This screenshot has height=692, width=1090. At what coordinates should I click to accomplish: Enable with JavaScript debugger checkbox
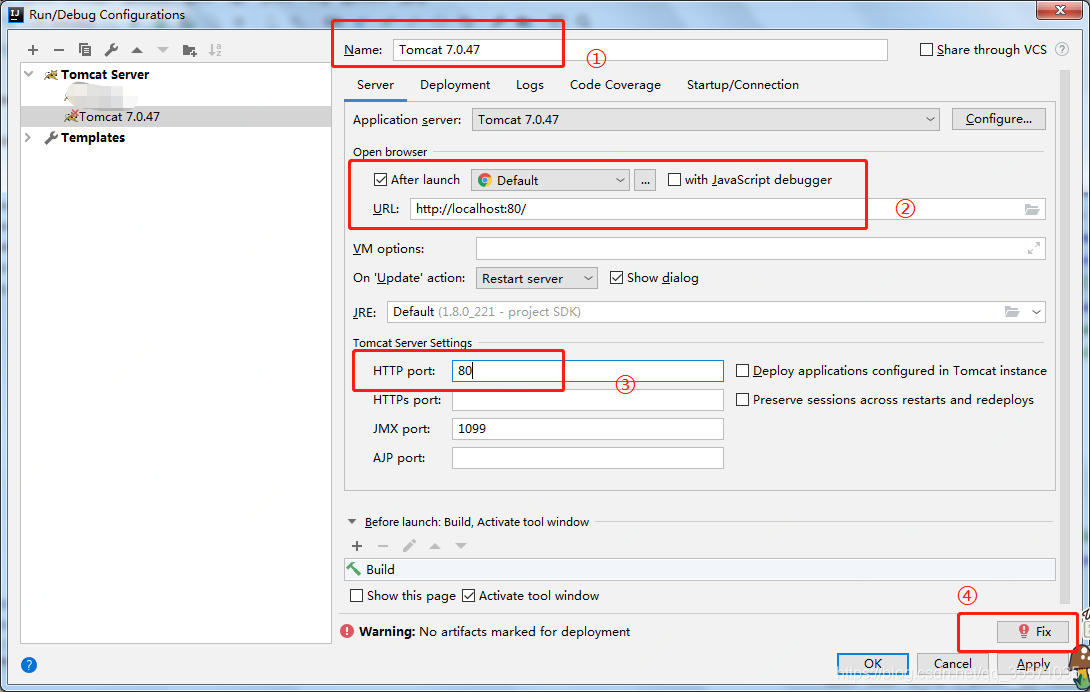pos(674,179)
